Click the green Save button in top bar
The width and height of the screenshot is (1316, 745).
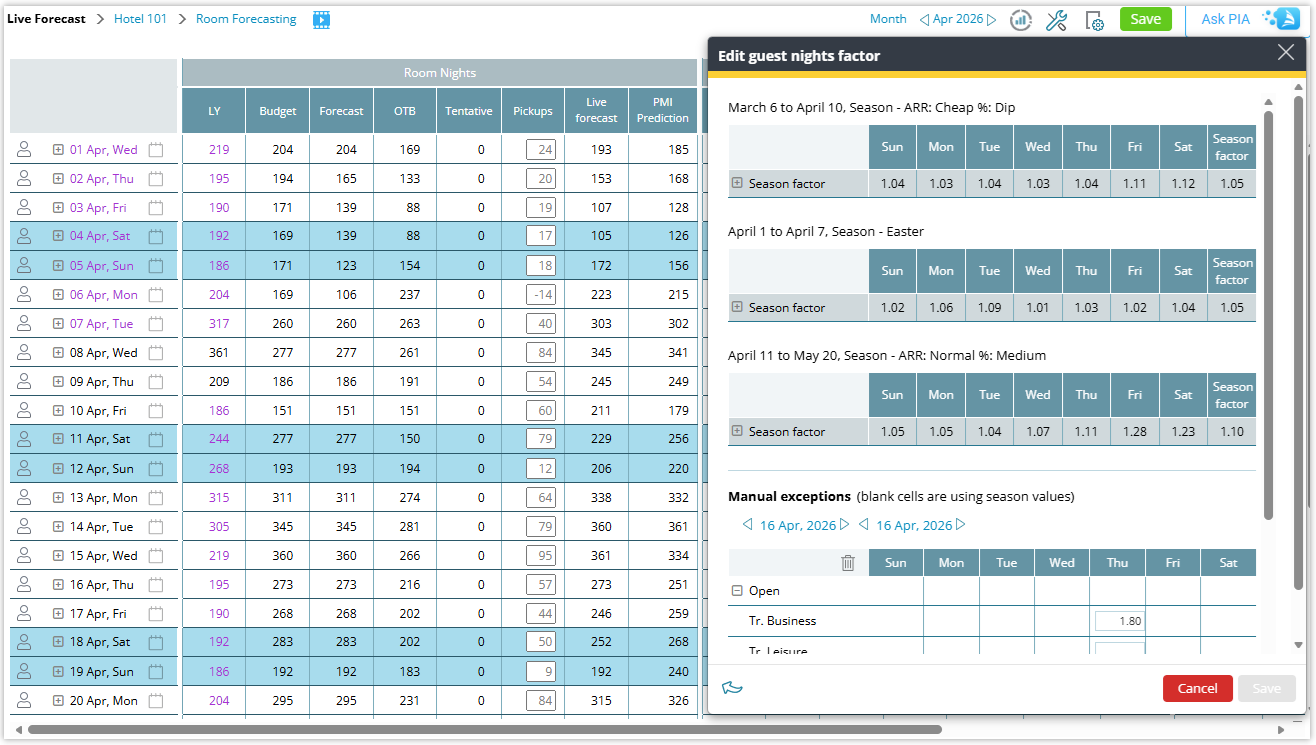1145,19
